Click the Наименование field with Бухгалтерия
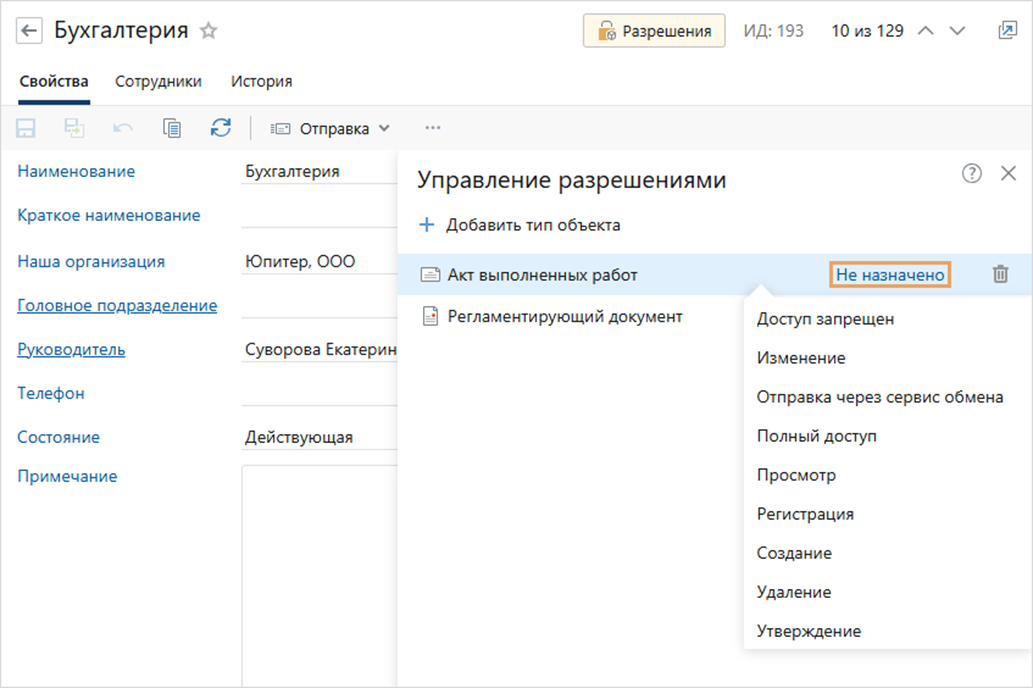Viewport: 1033px width, 688px height. [320, 171]
